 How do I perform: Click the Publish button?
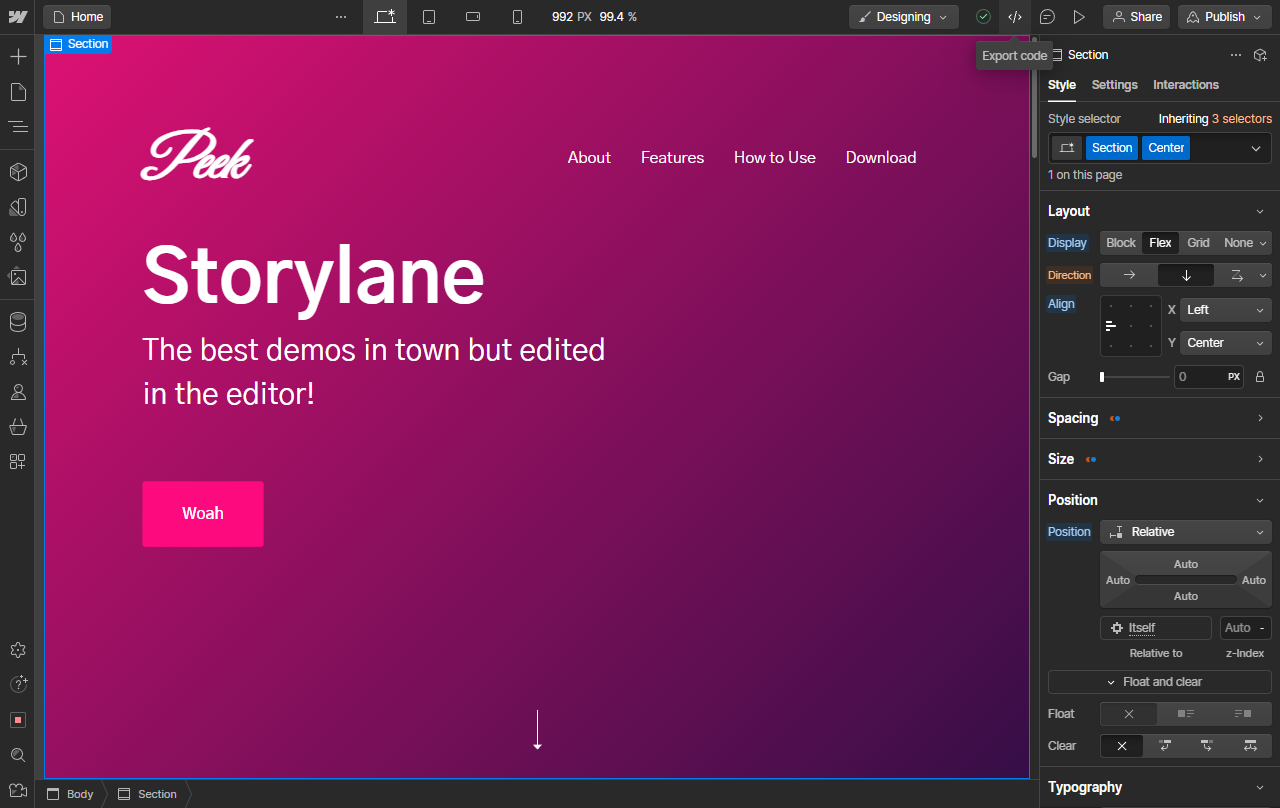1224,17
